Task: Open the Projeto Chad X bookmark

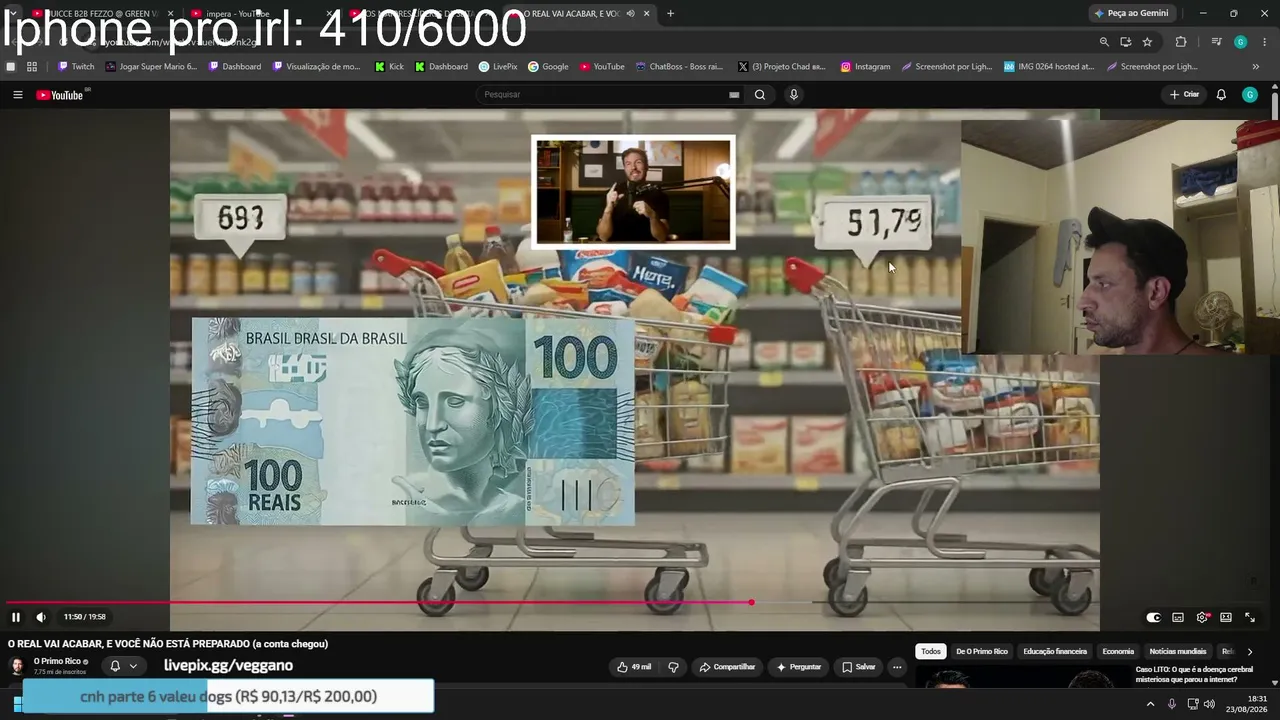Action: pos(782,67)
